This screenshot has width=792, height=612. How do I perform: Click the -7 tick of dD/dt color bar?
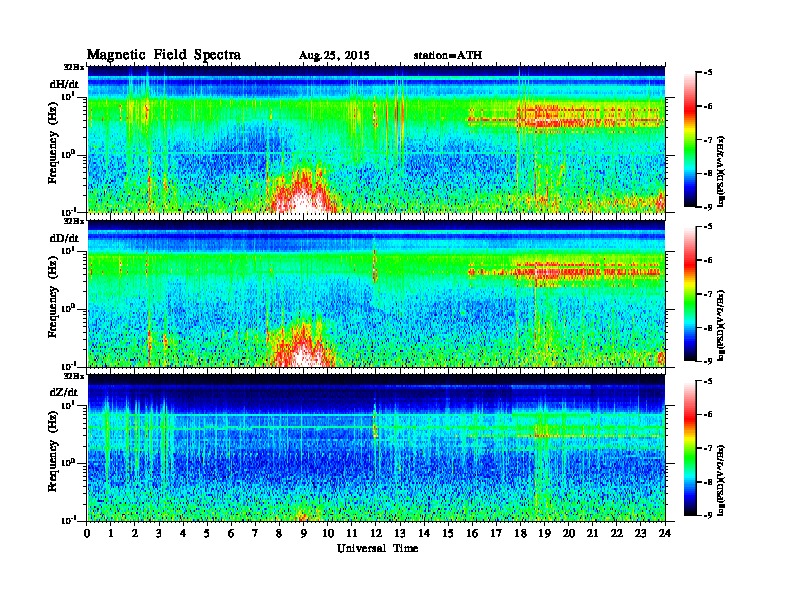tap(708, 294)
